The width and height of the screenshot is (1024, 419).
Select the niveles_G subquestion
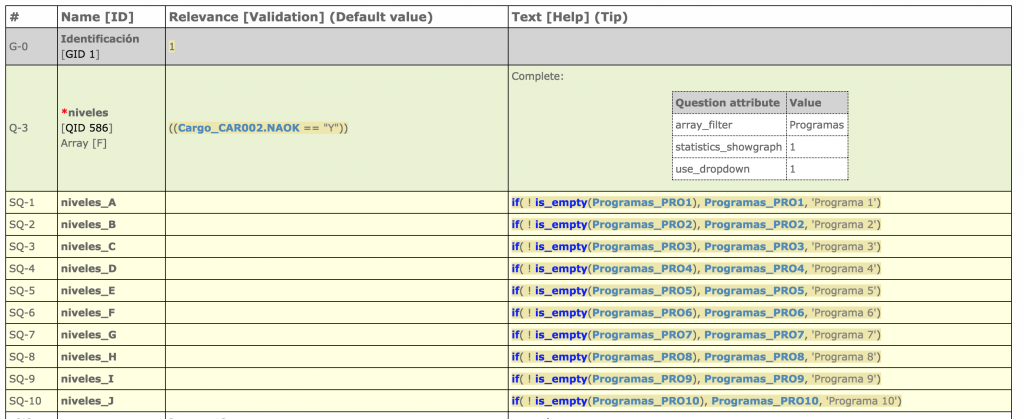pyautogui.click(x=88, y=335)
